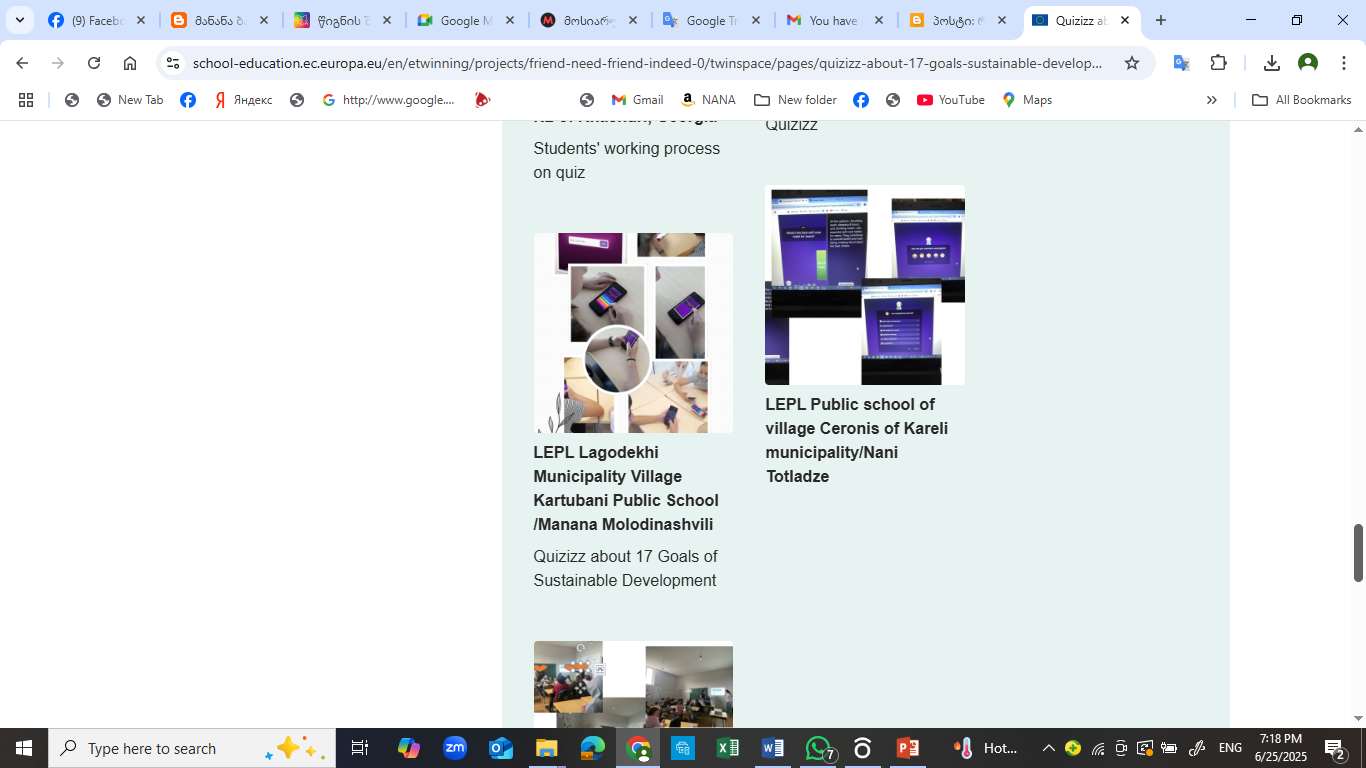Open Chrome's three-dot menu

point(1344,63)
